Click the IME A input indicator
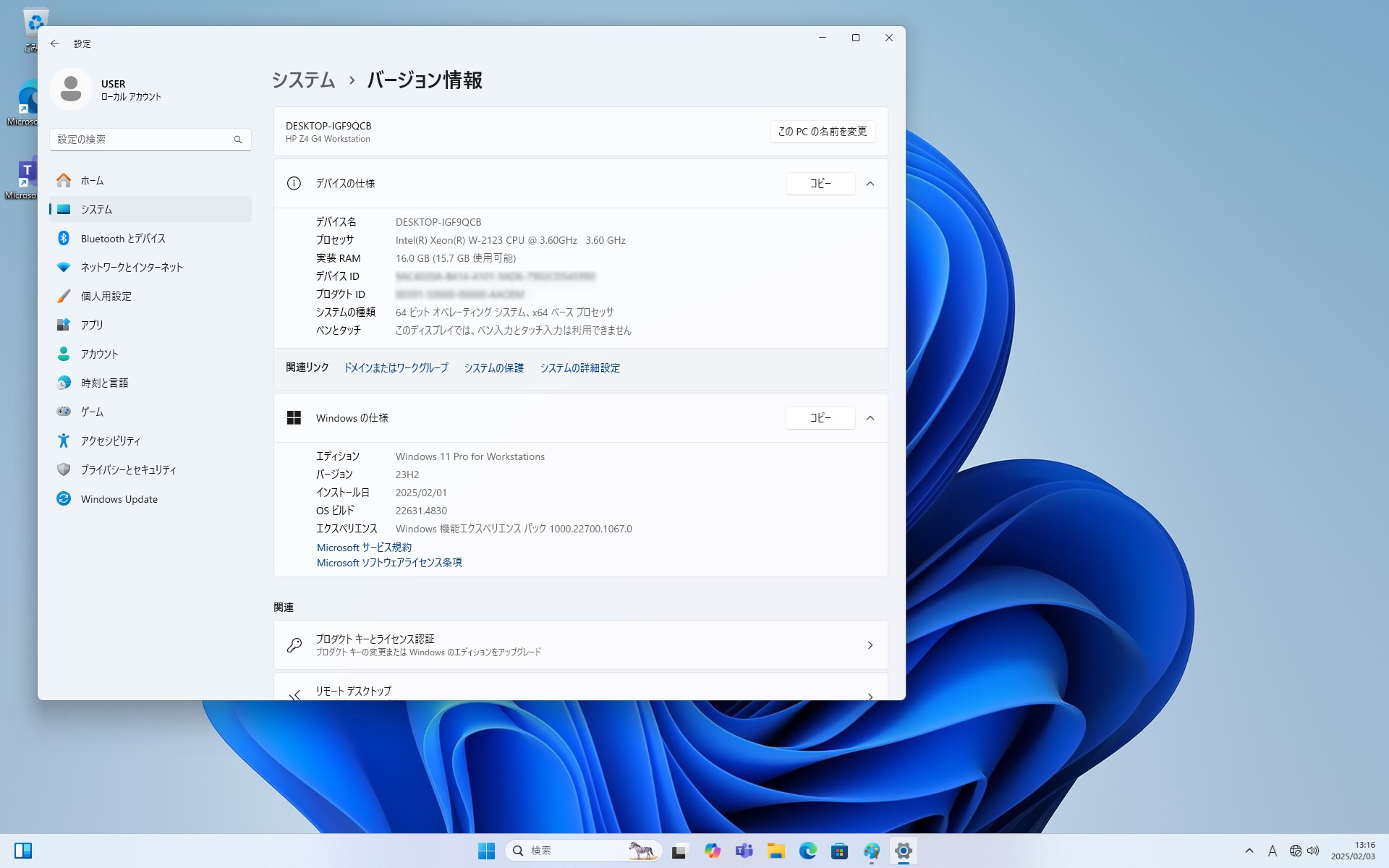This screenshot has height=868, width=1389. pos(1273,851)
